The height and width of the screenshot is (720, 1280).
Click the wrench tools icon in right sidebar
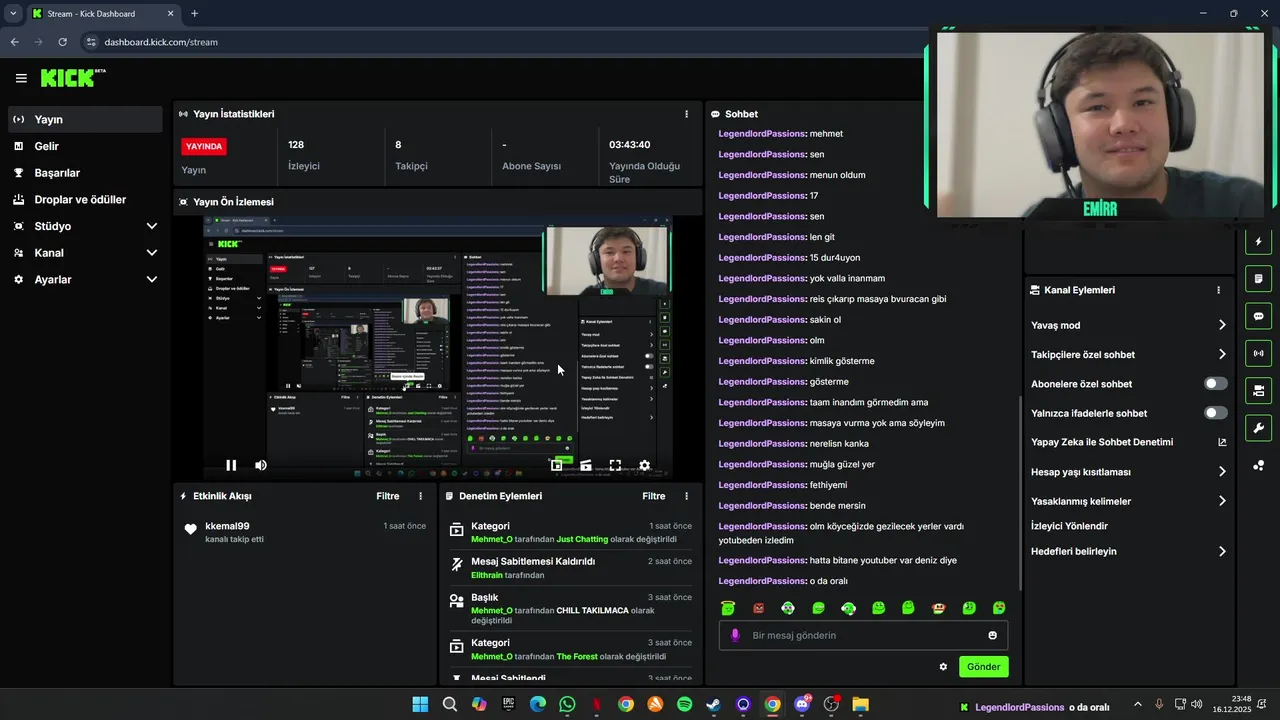[1258, 428]
